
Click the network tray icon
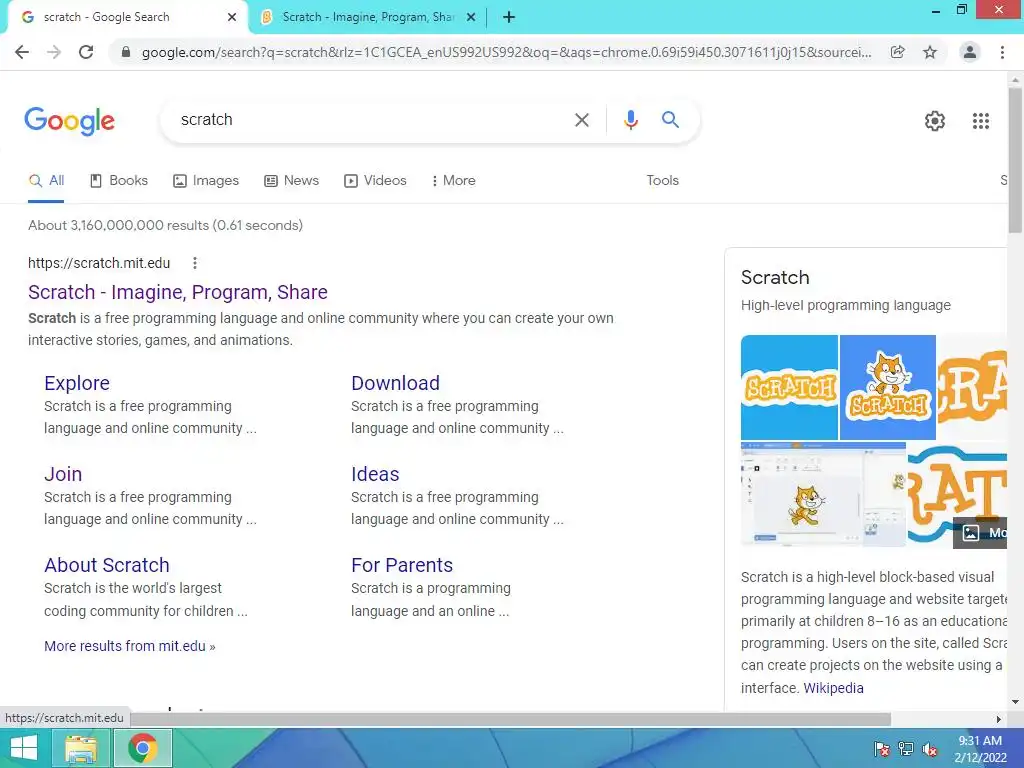click(906, 749)
